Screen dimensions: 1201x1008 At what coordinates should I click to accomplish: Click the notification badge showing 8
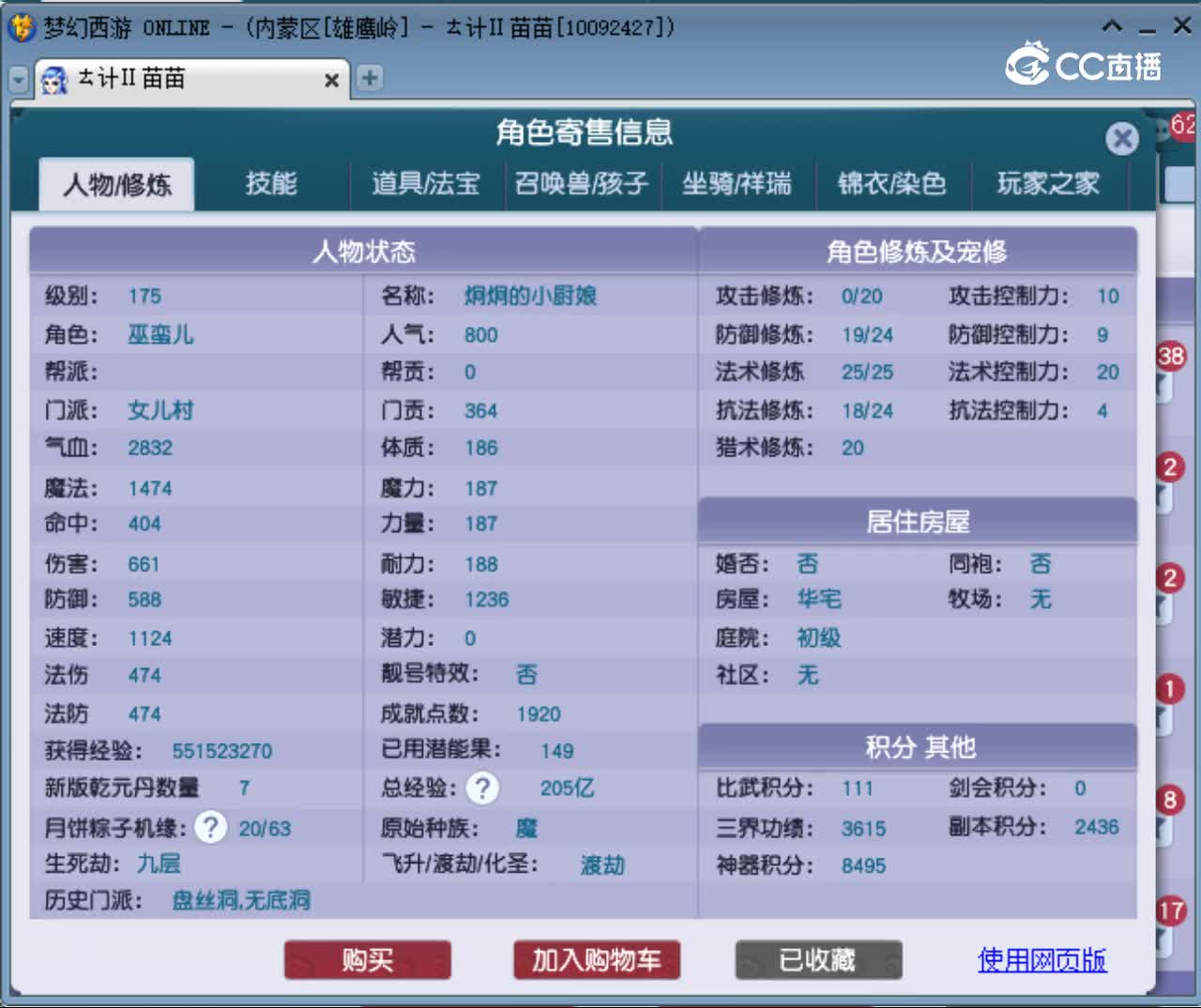click(x=1169, y=801)
